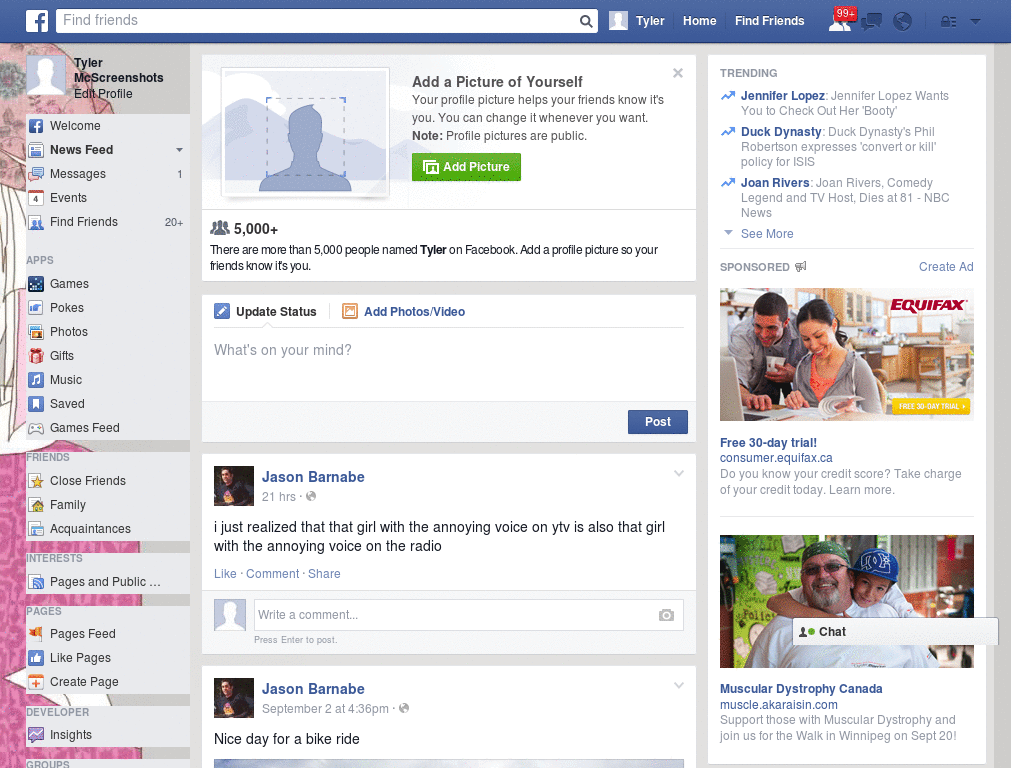The image size is (1024, 768).
Task: Click Comment on the annoying voice post
Action: click(x=272, y=574)
